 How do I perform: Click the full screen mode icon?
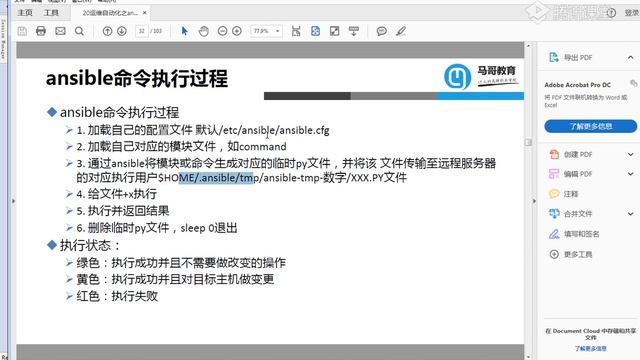(x=335, y=31)
